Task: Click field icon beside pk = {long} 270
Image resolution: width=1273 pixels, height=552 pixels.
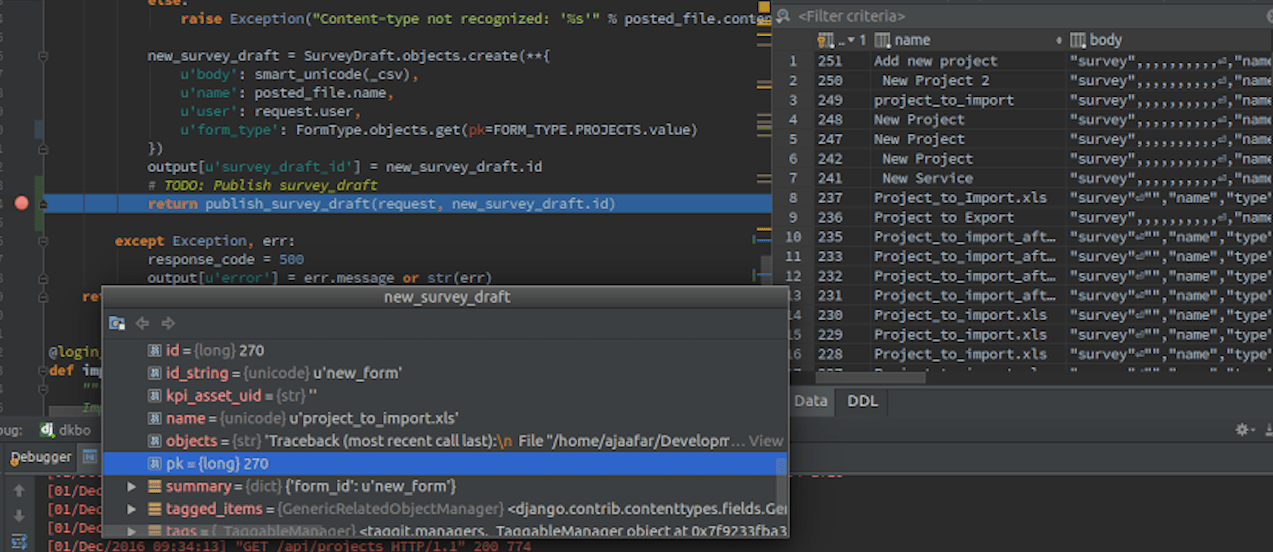Action: click(155, 464)
